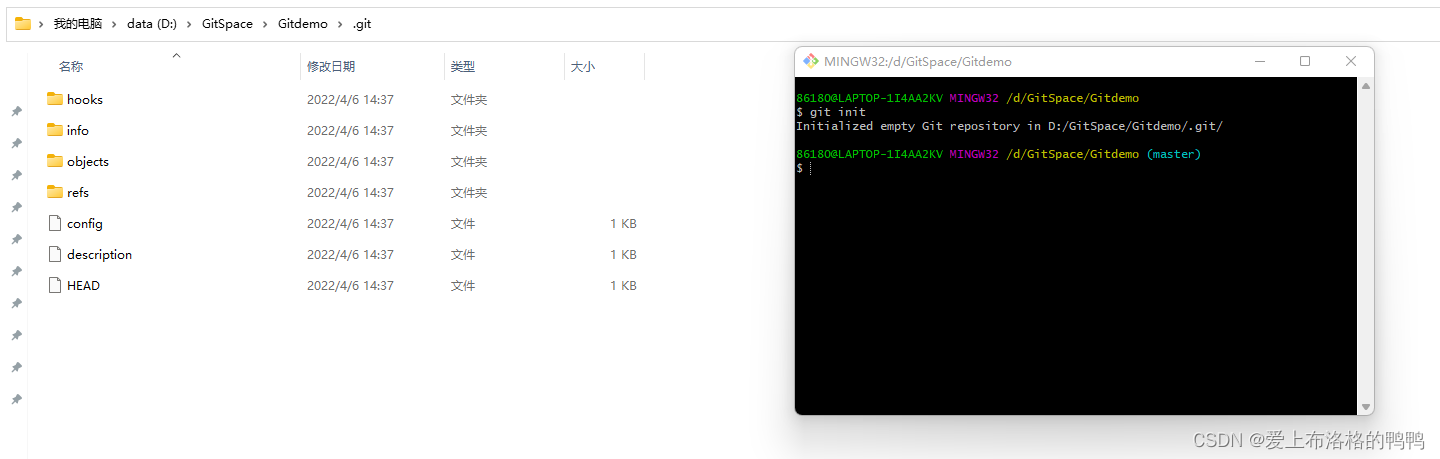Screen dimensions: 1440x459
Task: Click the 文件 type cell in the config row
Action: pyautogui.click(x=463, y=223)
